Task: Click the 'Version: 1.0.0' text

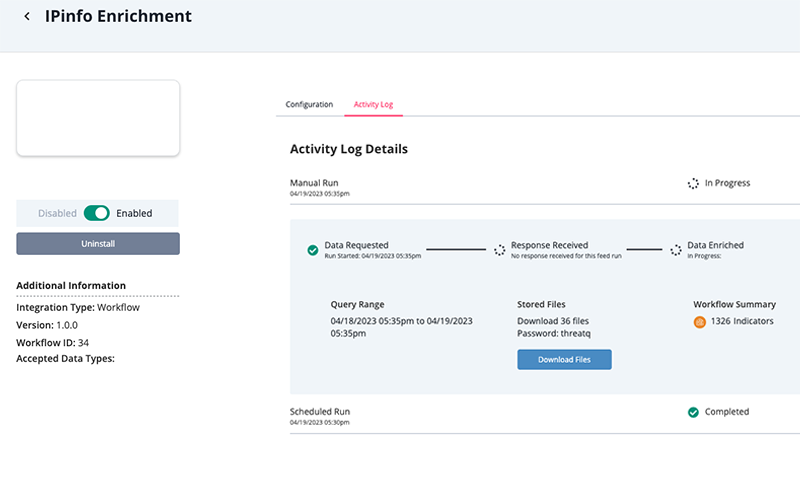Action: (47, 325)
